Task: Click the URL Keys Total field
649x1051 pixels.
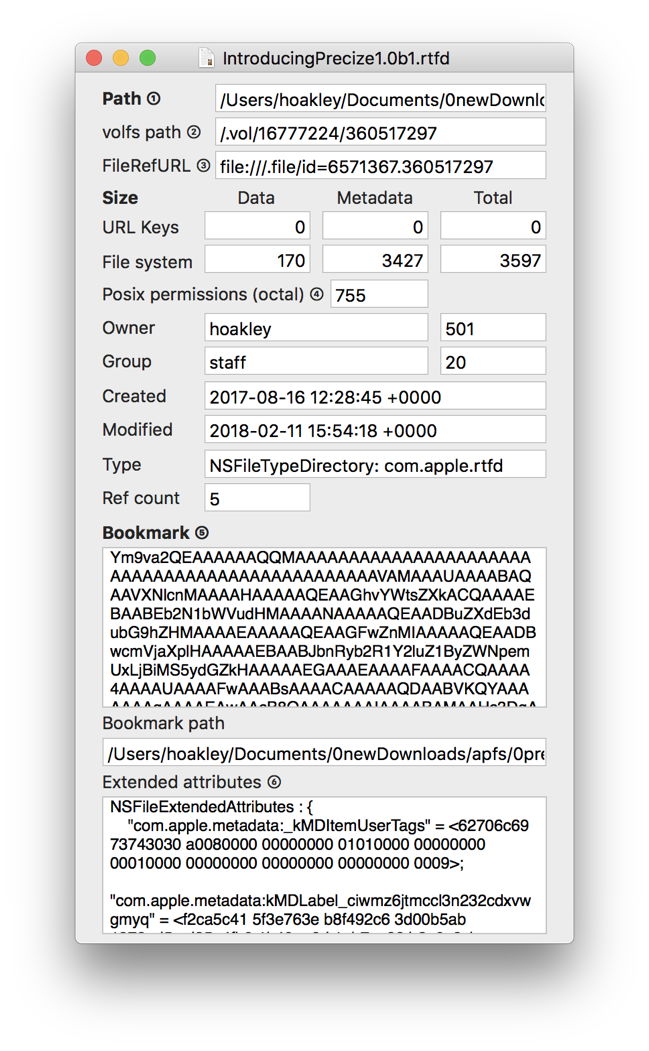Action: [x=493, y=227]
